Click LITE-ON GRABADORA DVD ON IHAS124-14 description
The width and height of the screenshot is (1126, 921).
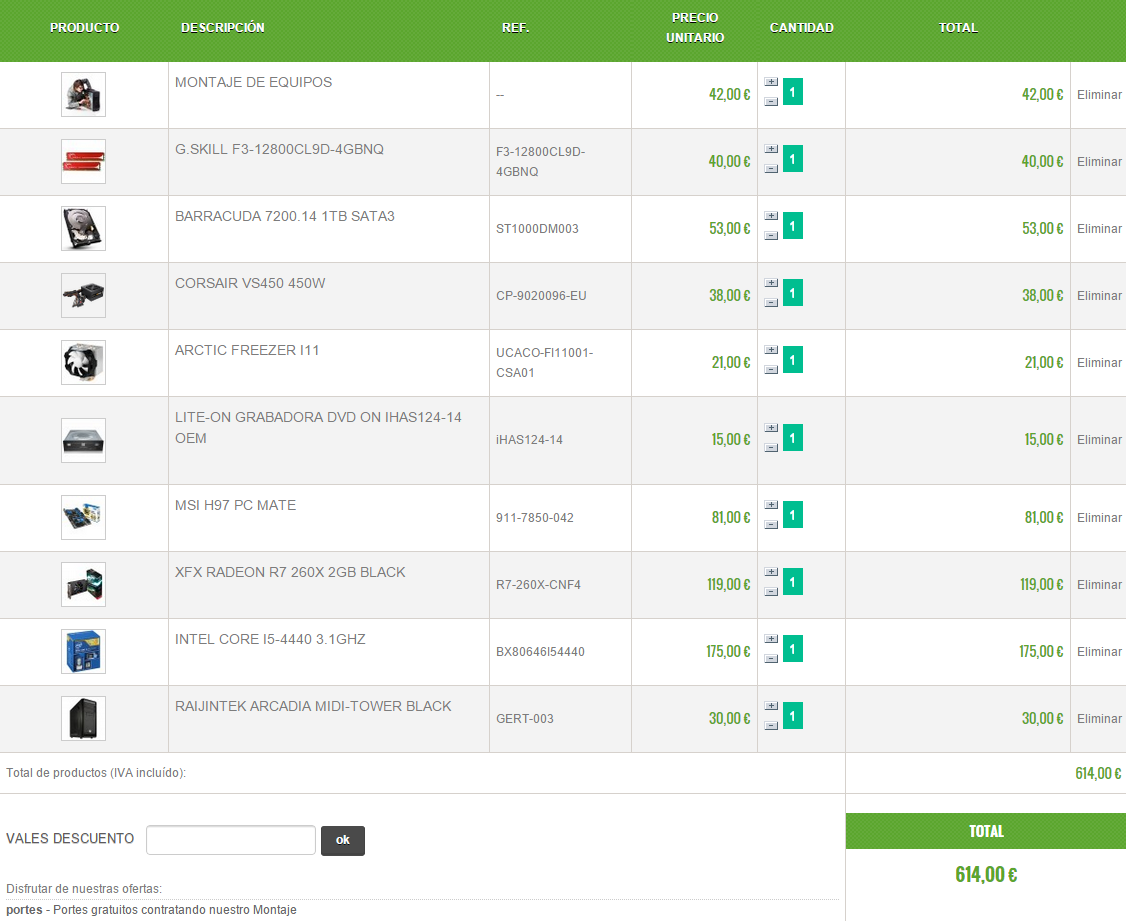coord(318,428)
